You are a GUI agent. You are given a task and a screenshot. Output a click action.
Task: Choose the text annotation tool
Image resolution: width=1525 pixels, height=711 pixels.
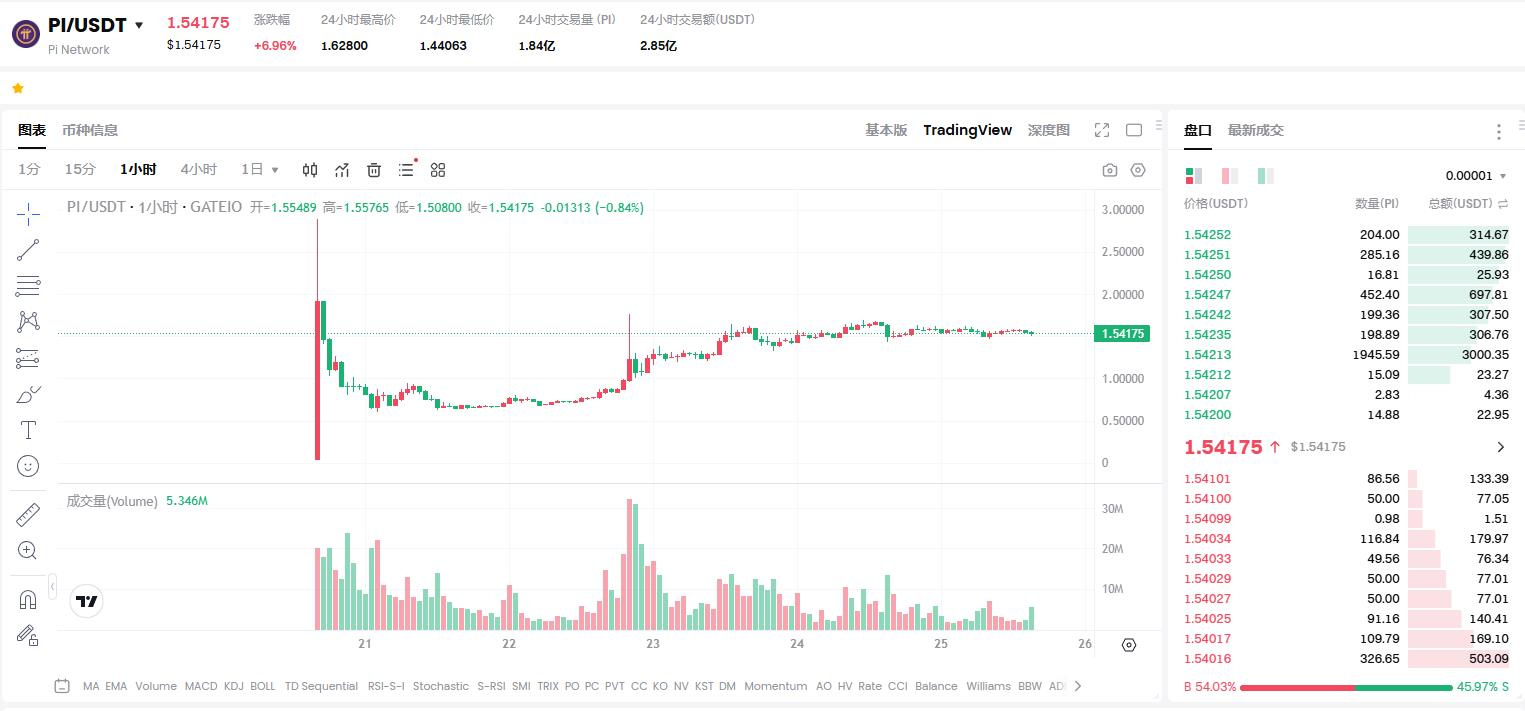[x=28, y=430]
